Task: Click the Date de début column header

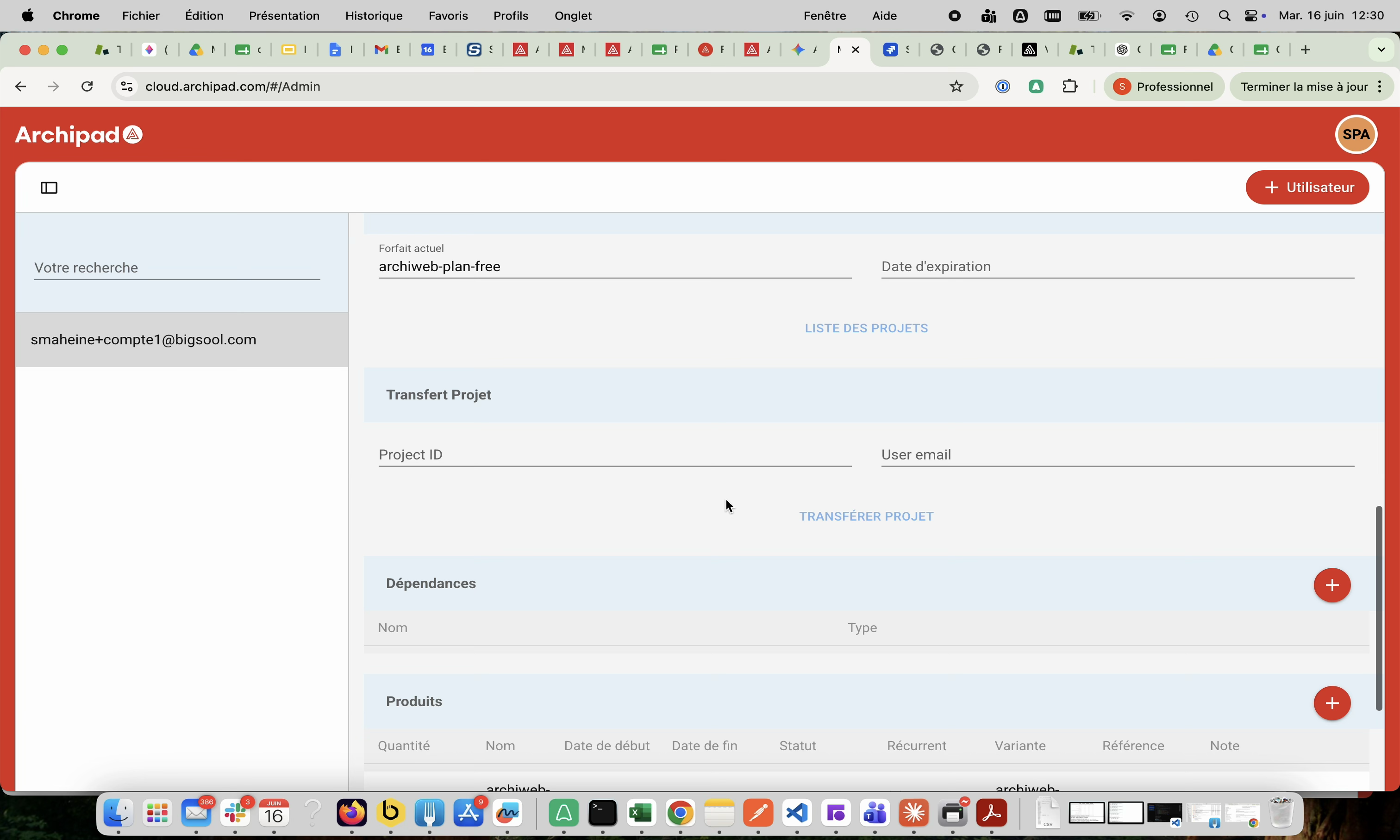Action: [x=607, y=746]
